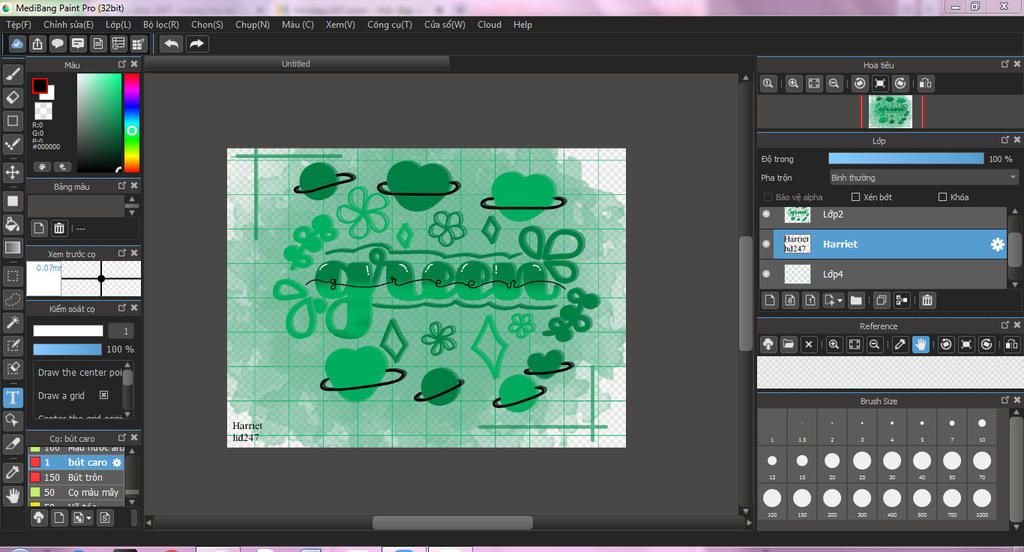Toggle the Draw a grid checkbox
This screenshot has width=1024, height=552.
coord(103,395)
